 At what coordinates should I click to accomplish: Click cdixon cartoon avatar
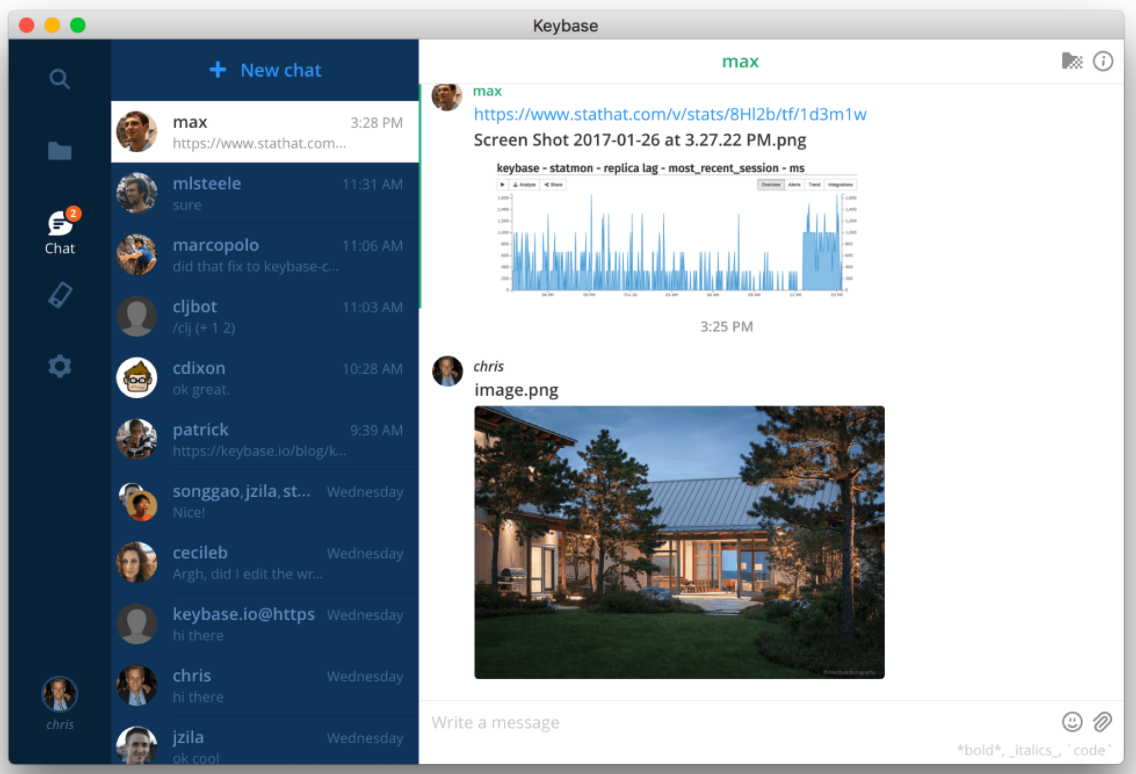click(x=137, y=378)
